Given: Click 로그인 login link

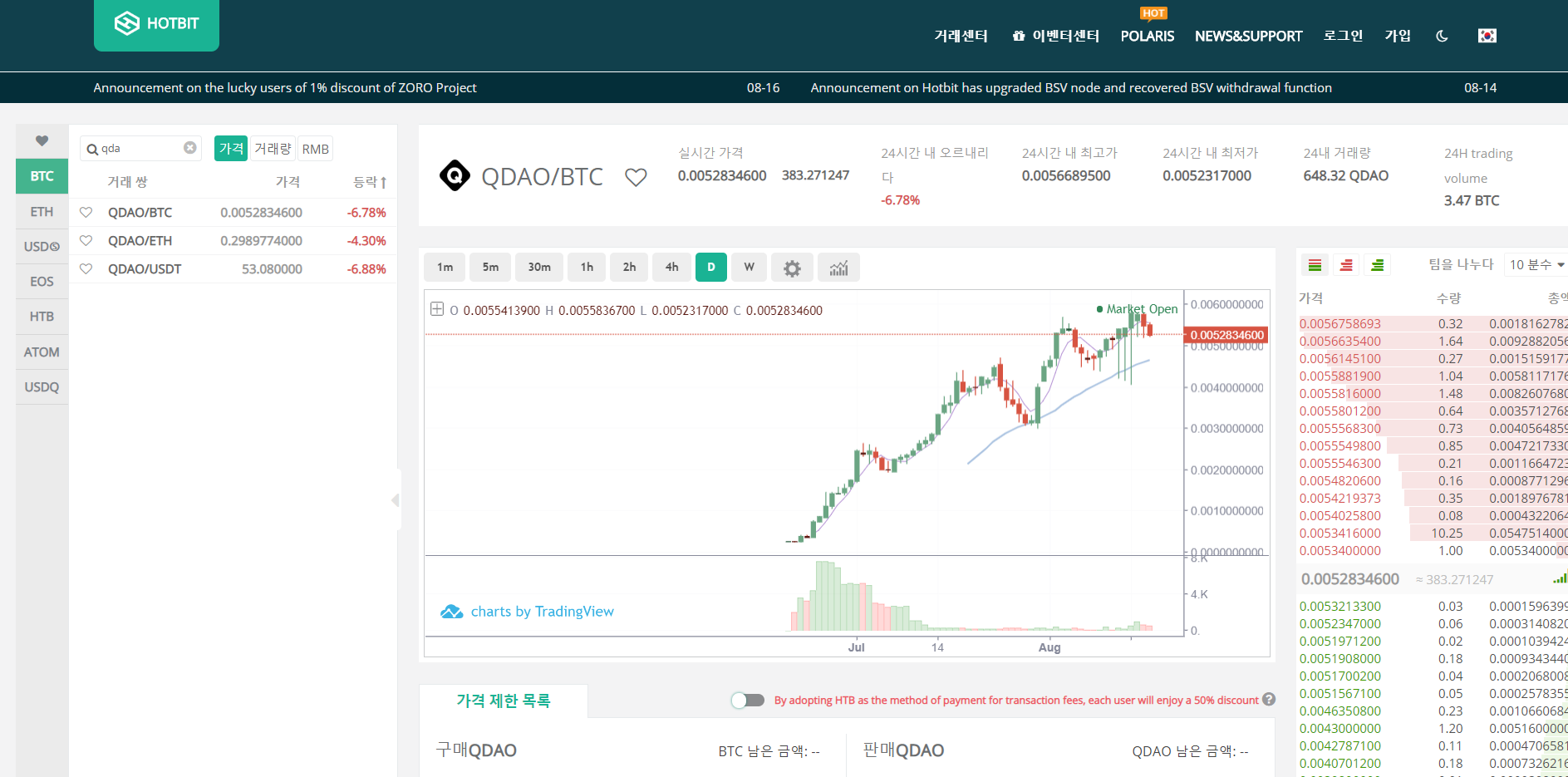Looking at the screenshot, I should pyautogui.click(x=1343, y=36).
